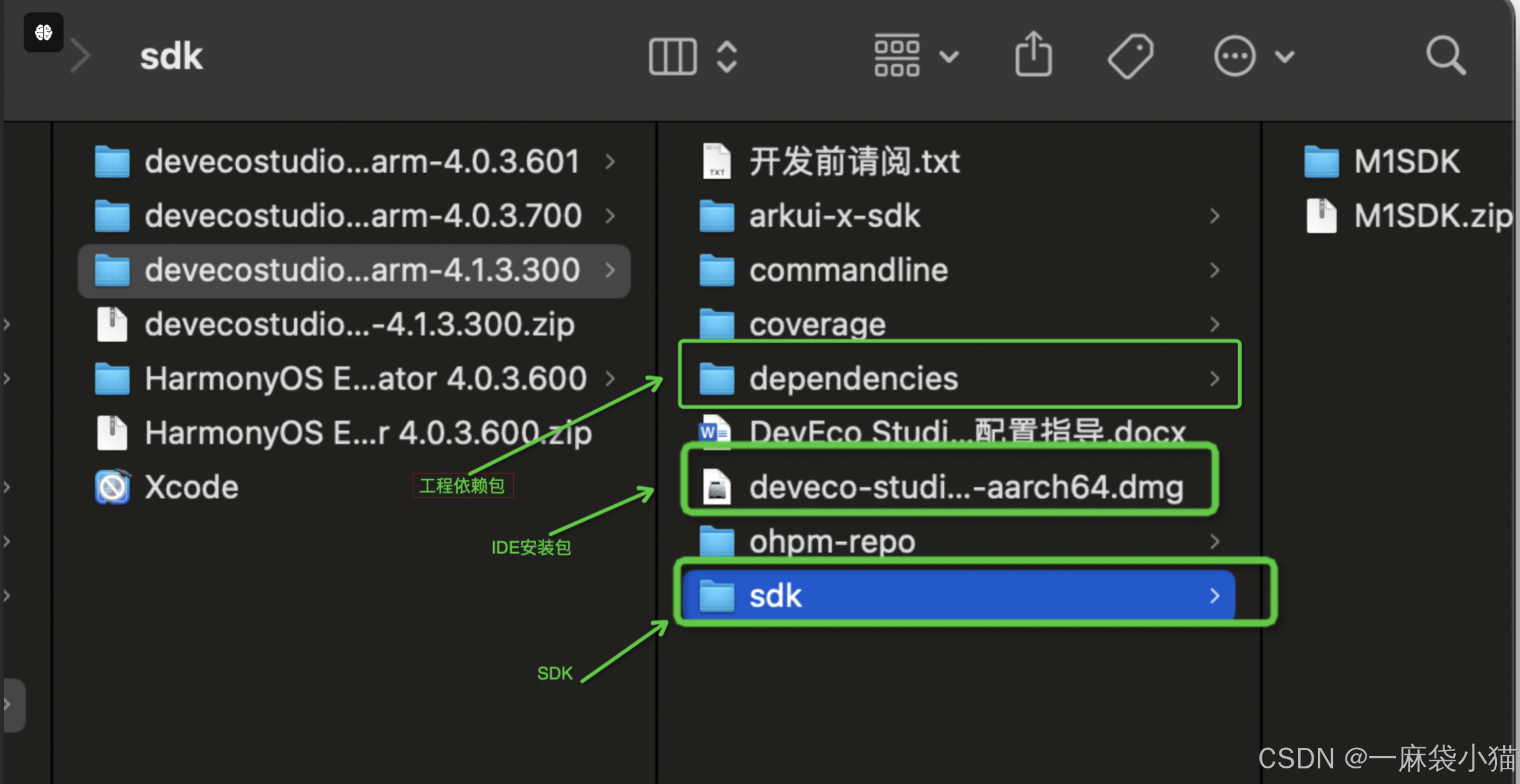Click the column view icon
The width and height of the screenshot is (1520, 784).
(672, 57)
